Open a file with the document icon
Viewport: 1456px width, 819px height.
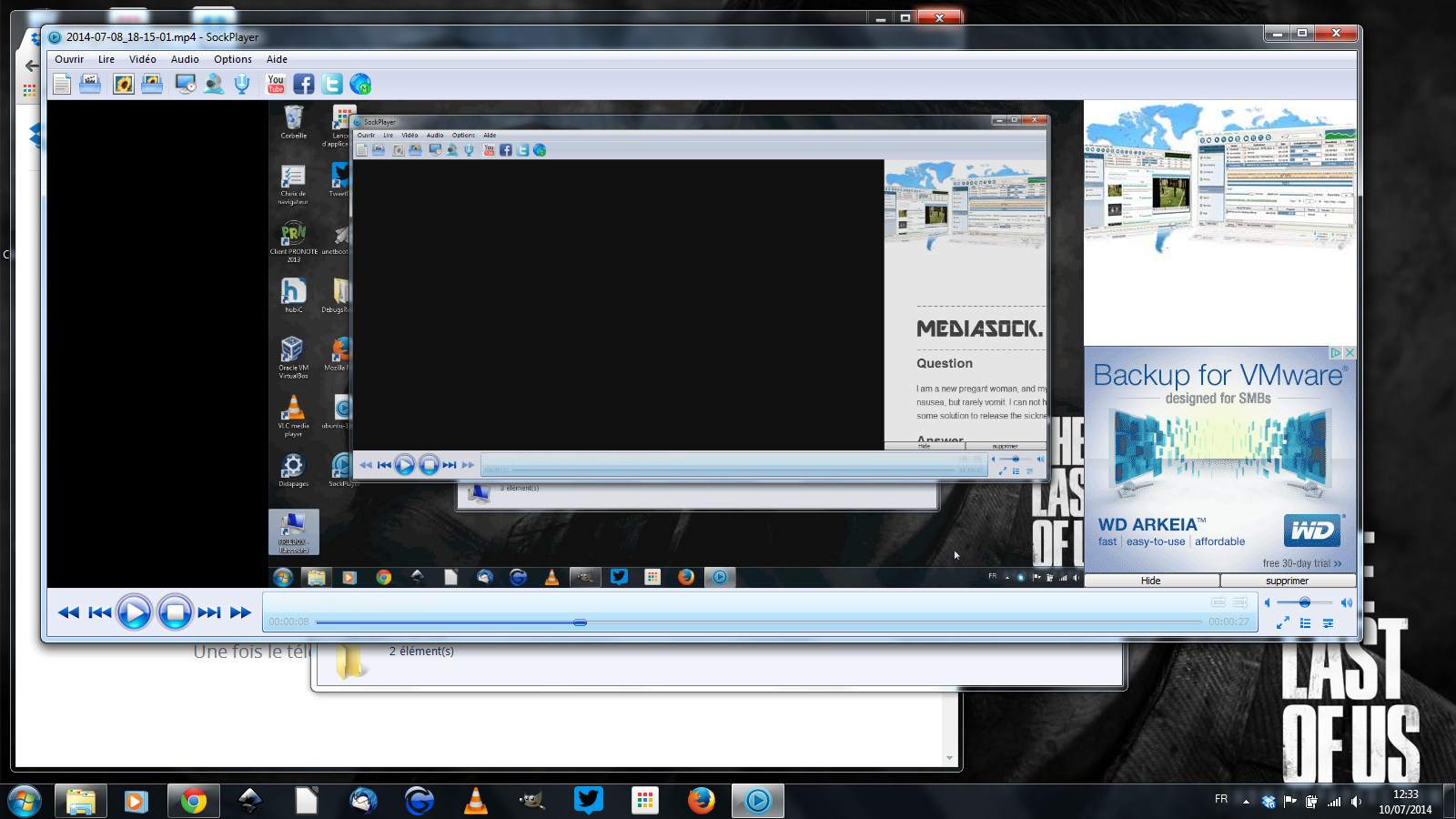[62, 85]
